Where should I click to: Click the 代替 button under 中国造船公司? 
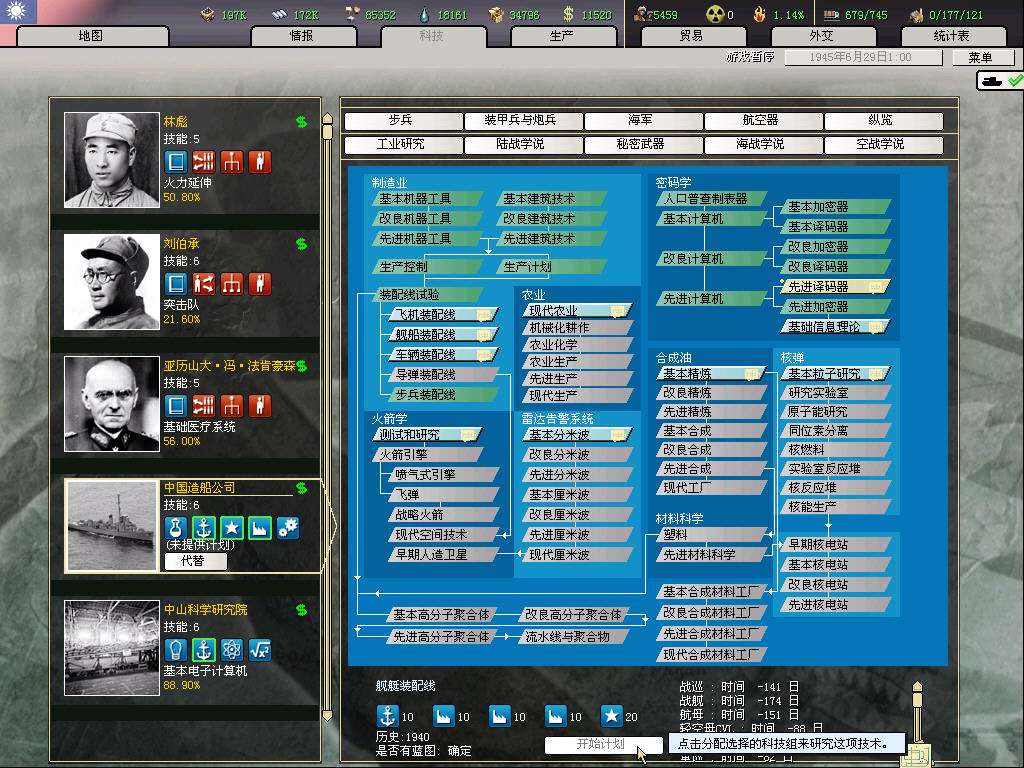(x=195, y=561)
